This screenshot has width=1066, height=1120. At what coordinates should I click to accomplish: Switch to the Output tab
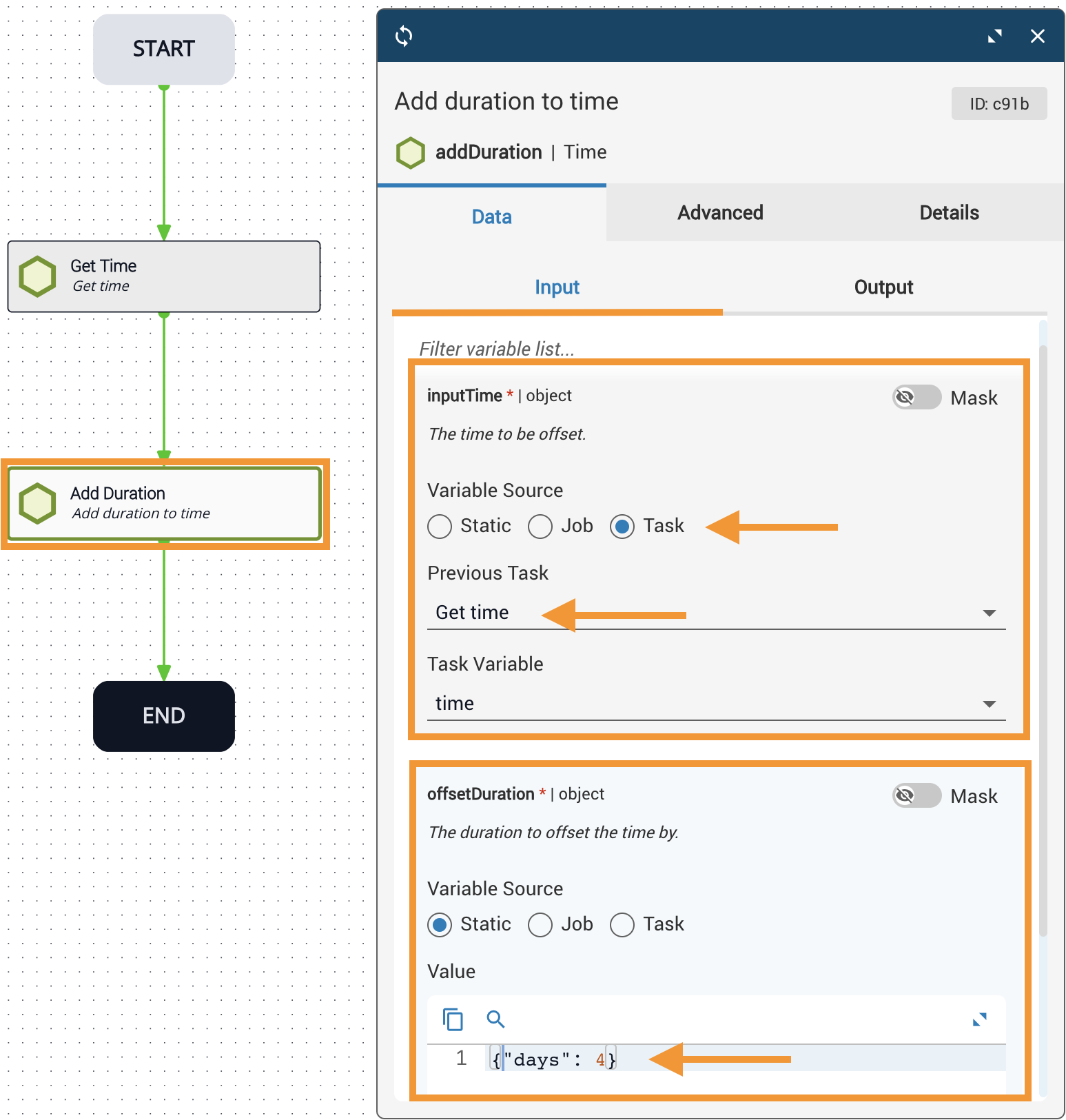883,287
